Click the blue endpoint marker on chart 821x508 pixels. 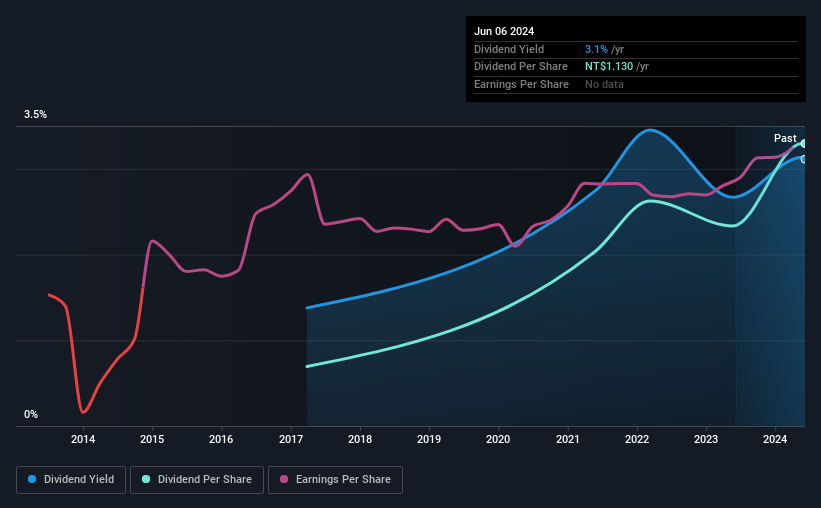point(804,159)
